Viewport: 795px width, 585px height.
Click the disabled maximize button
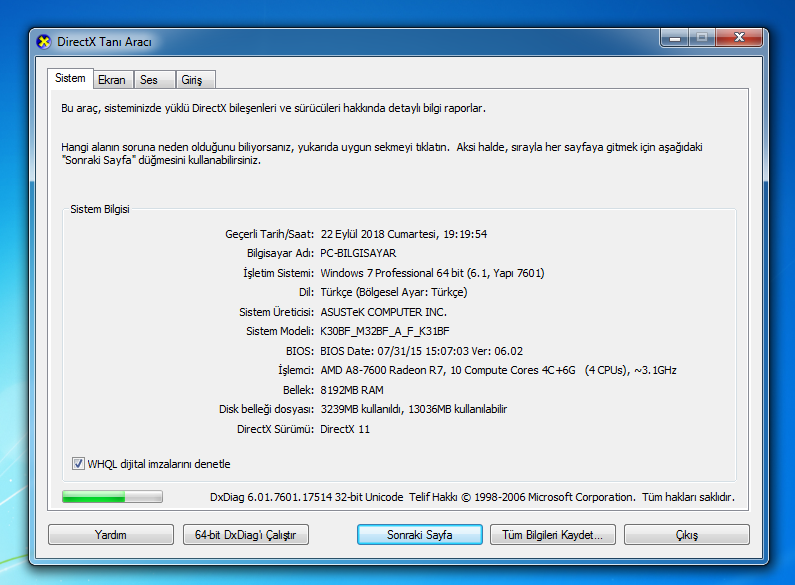[x=702, y=38]
